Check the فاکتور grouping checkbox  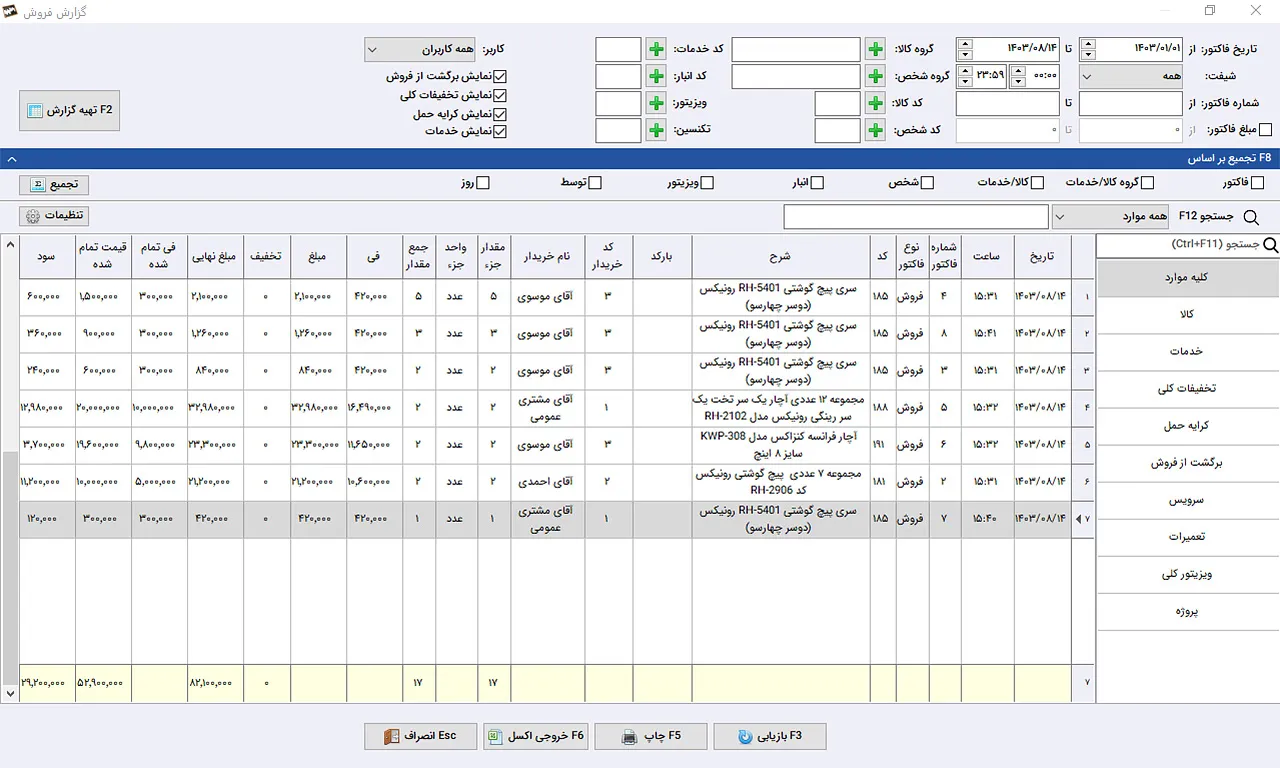[1258, 183]
